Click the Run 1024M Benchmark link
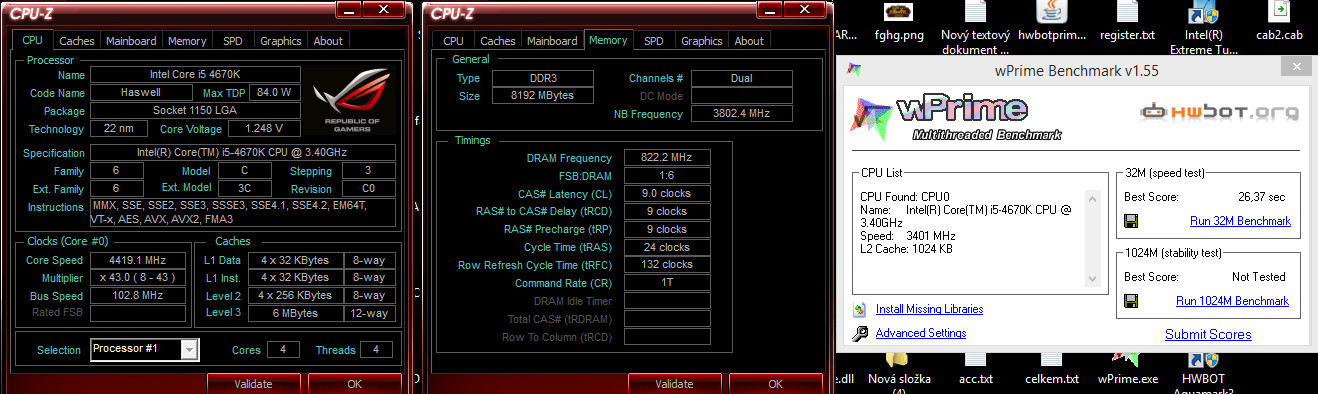This screenshot has width=1318, height=394. click(x=1232, y=301)
